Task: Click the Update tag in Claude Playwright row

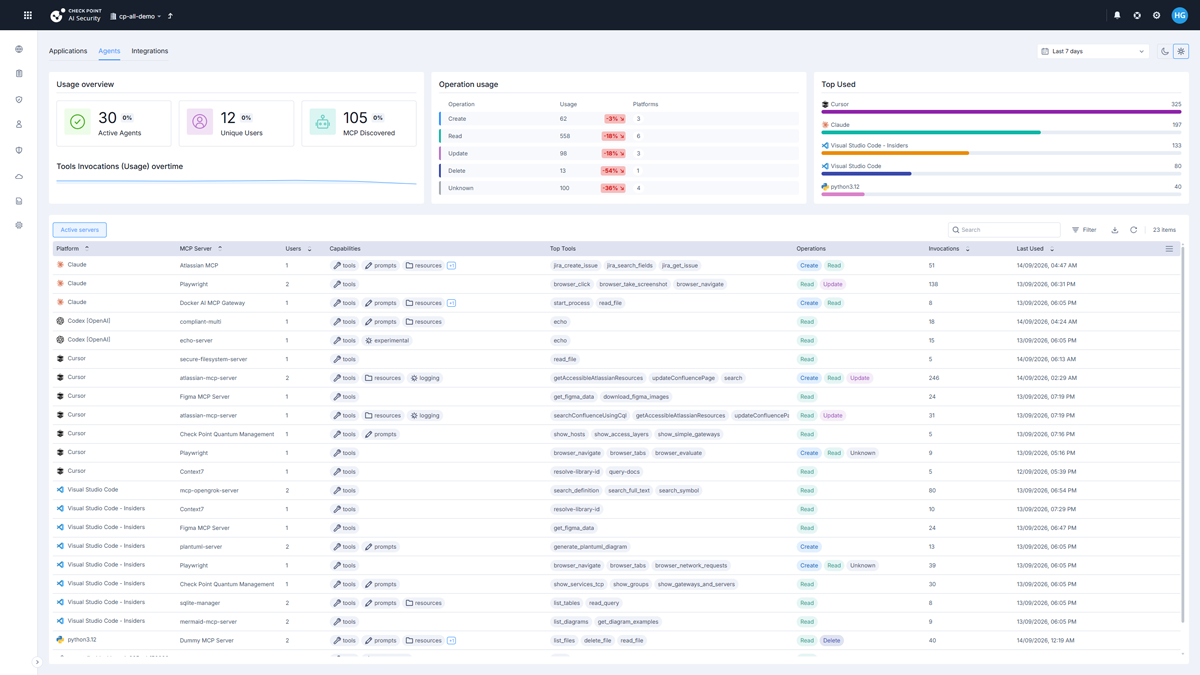Action: 833,284
